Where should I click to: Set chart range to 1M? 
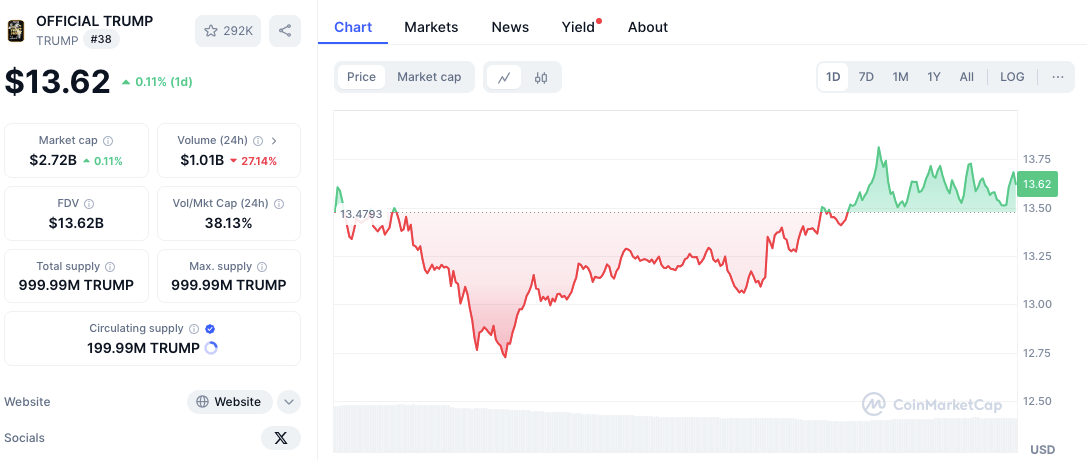point(900,77)
